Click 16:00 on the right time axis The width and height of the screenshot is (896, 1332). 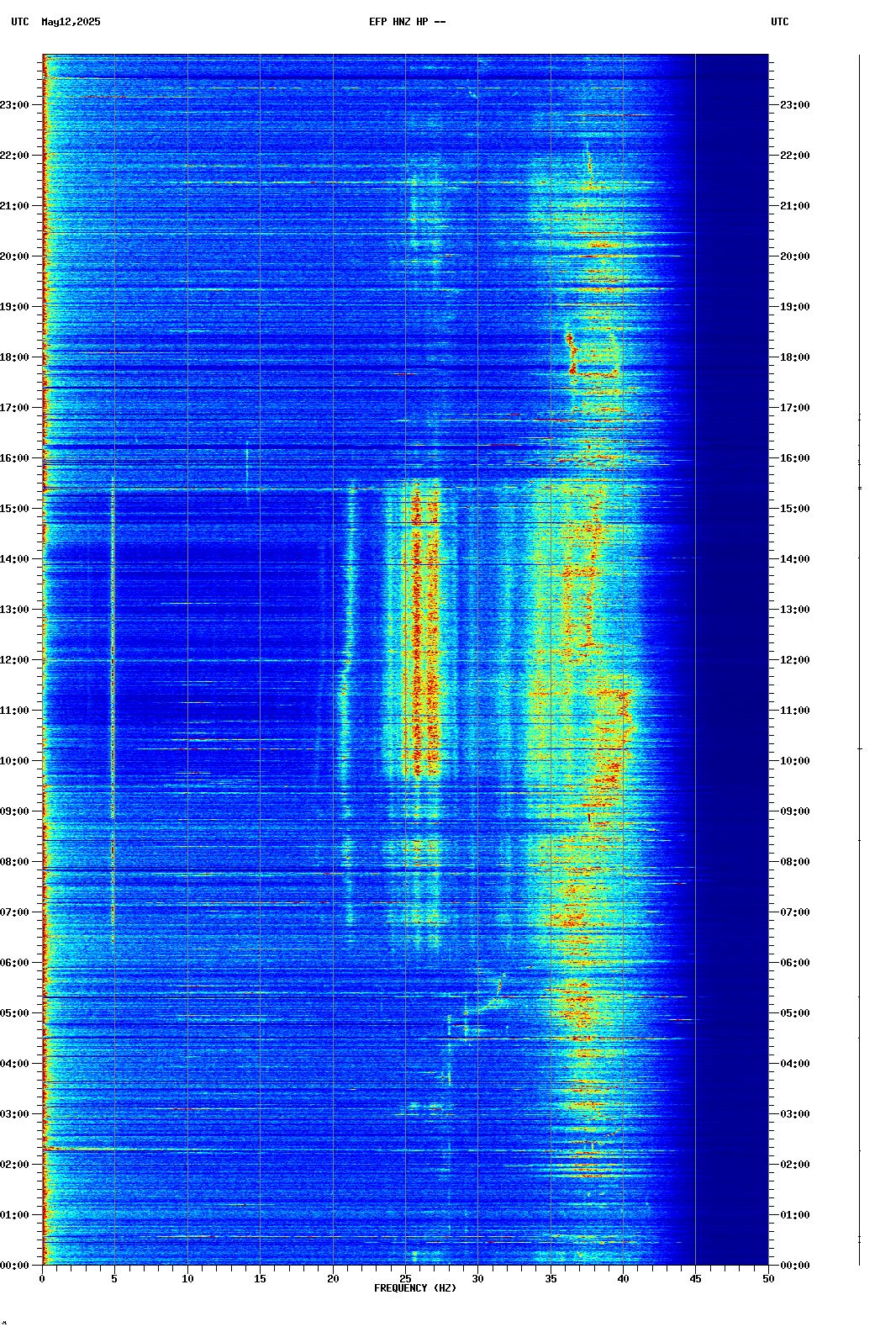[795, 458]
